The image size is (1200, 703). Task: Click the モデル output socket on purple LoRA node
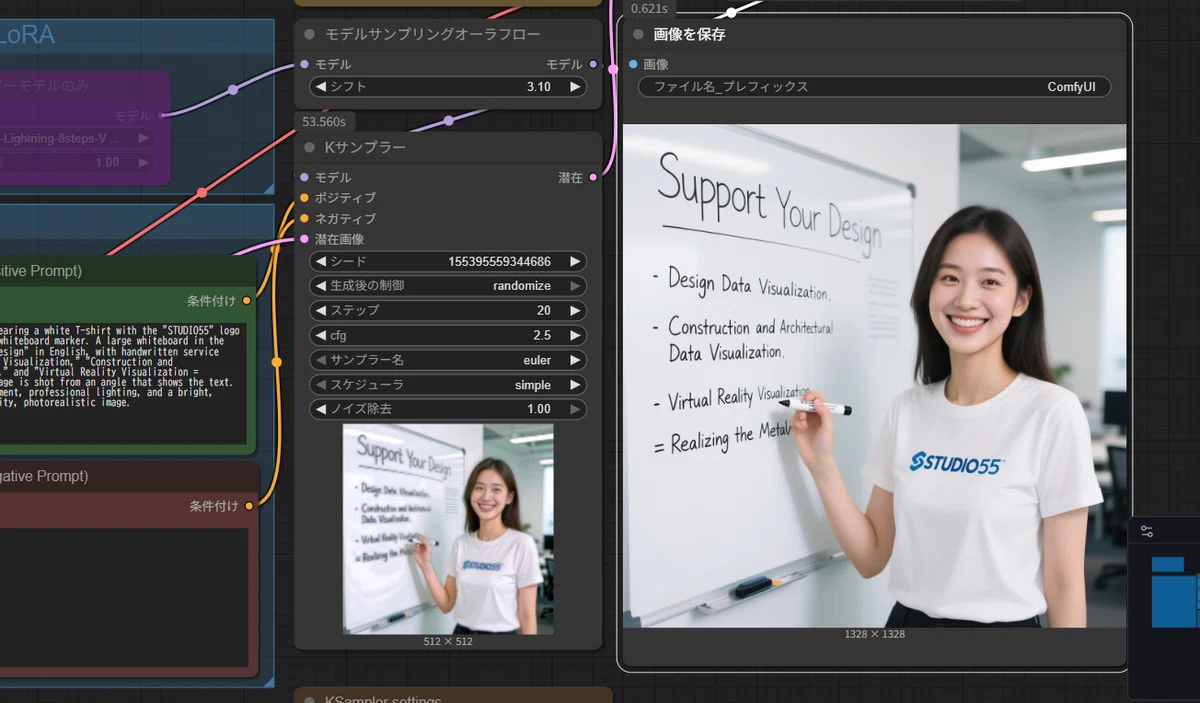(161, 116)
